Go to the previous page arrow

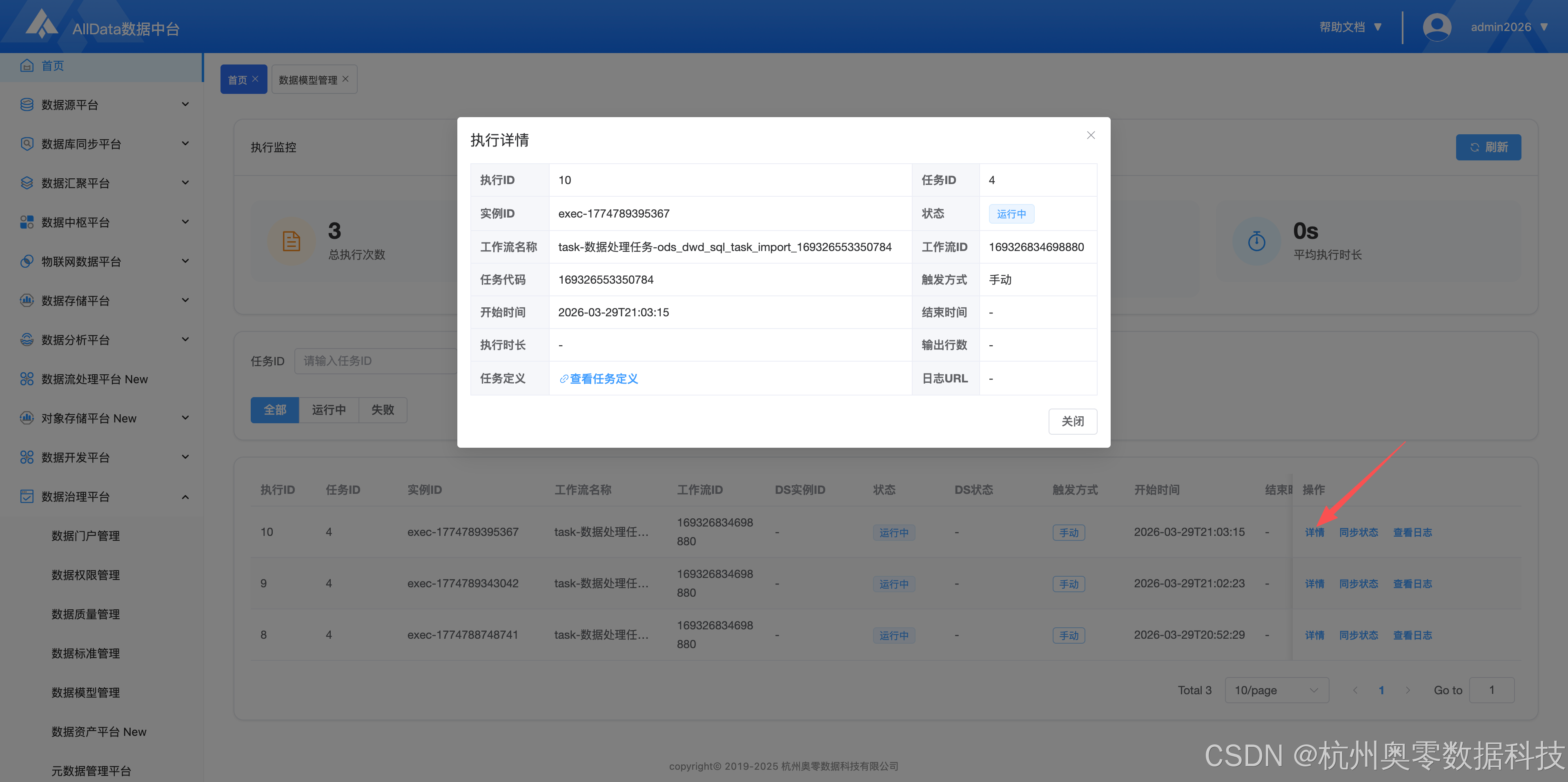(1355, 690)
